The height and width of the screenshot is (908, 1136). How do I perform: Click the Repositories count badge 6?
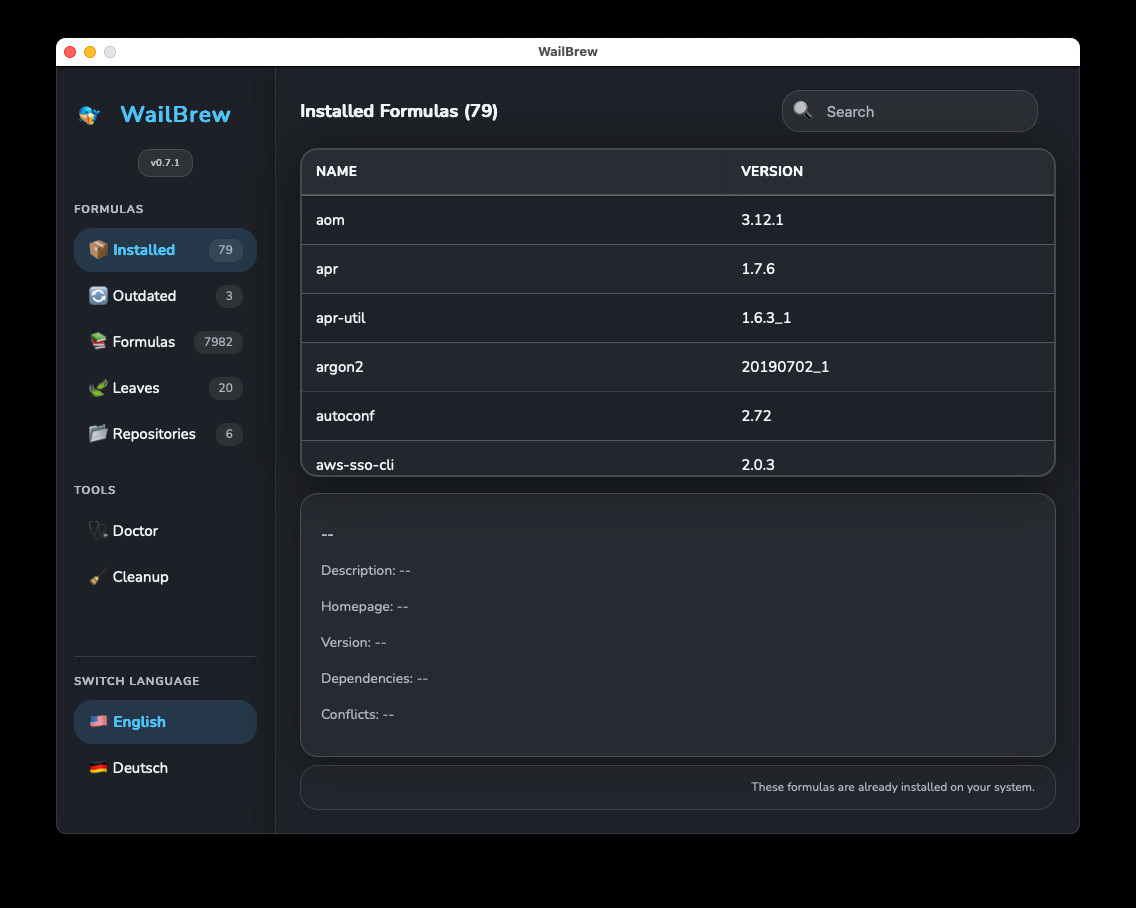(x=229, y=434)
